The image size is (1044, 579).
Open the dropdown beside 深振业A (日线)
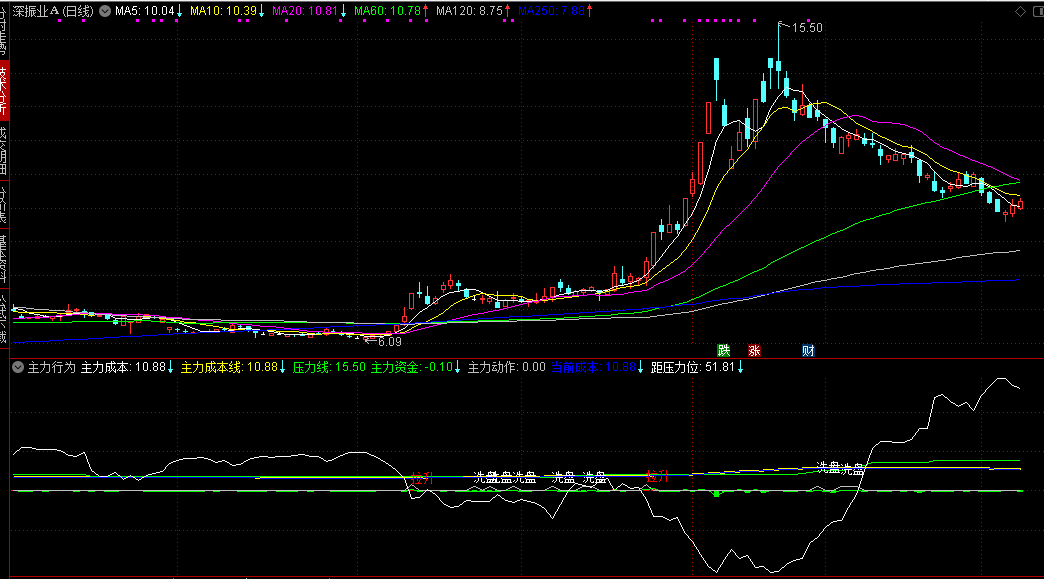point(105,11)
